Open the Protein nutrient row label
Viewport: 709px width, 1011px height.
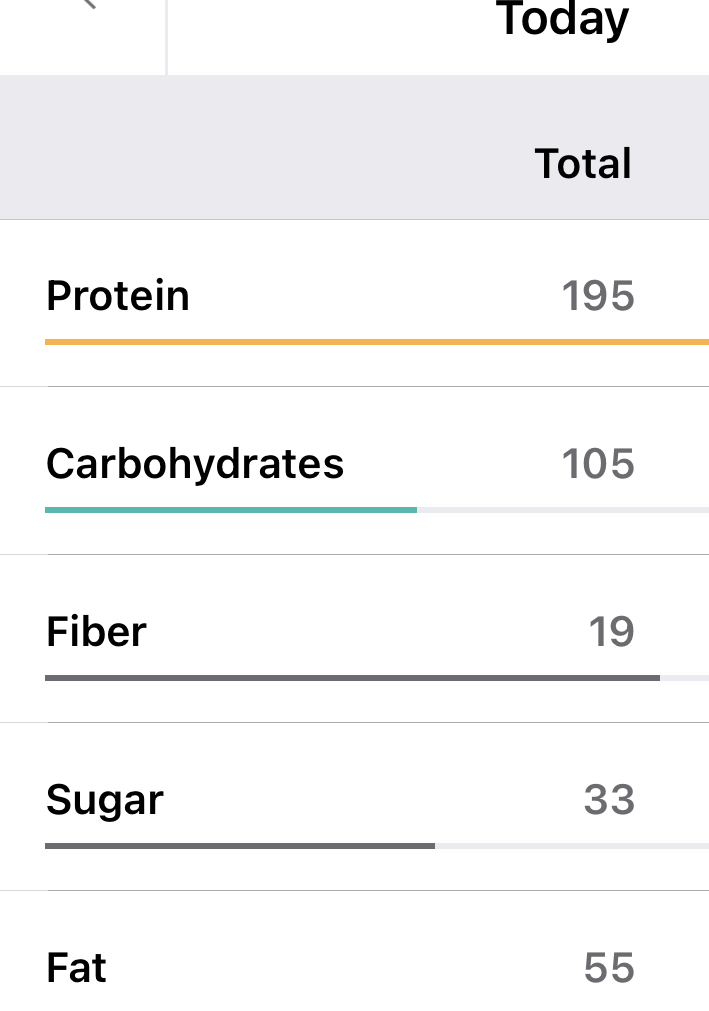118,296
